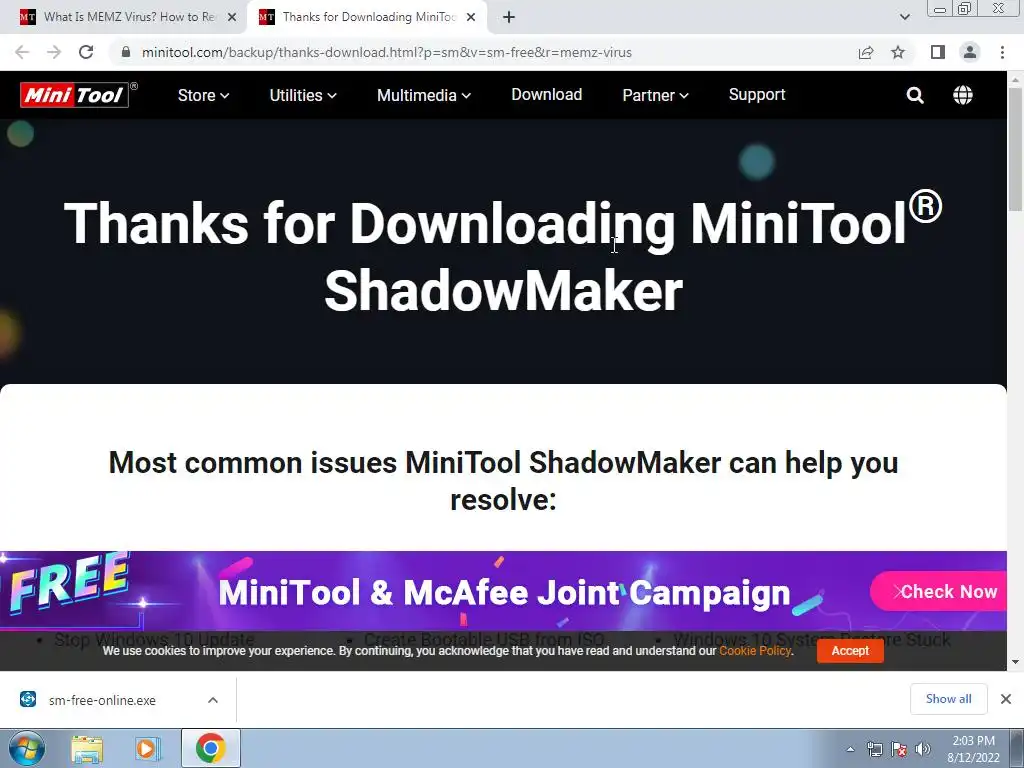The height and width of the screenshot is (768, 1024).
Task: Open Chrome's three-dot menu
Action: click(1002, 52)
